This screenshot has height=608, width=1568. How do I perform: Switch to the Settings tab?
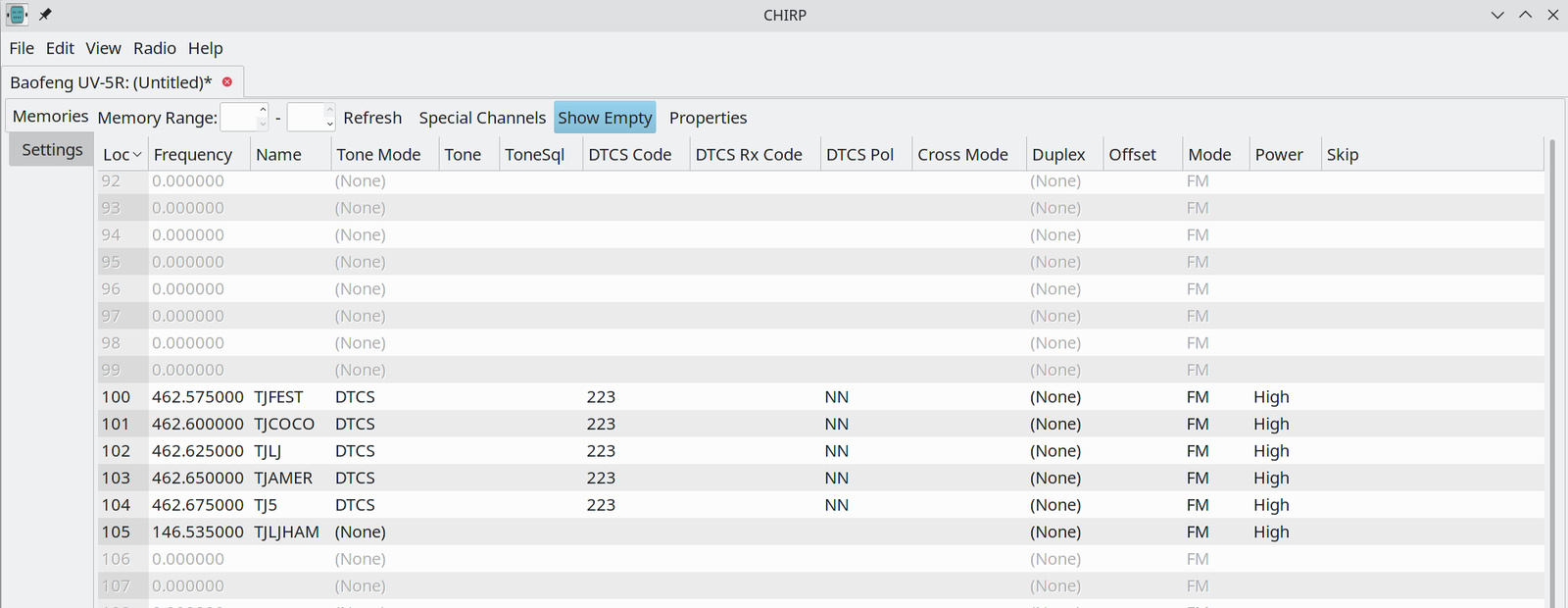point(52,150)
